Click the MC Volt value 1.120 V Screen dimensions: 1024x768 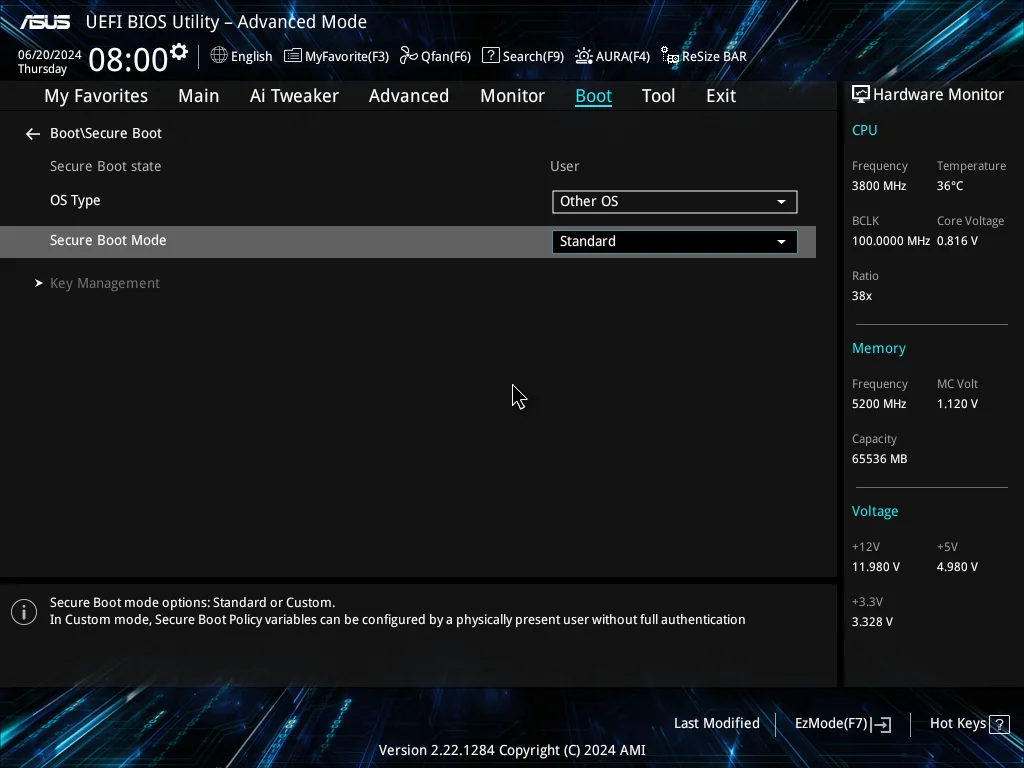point(957,404)
